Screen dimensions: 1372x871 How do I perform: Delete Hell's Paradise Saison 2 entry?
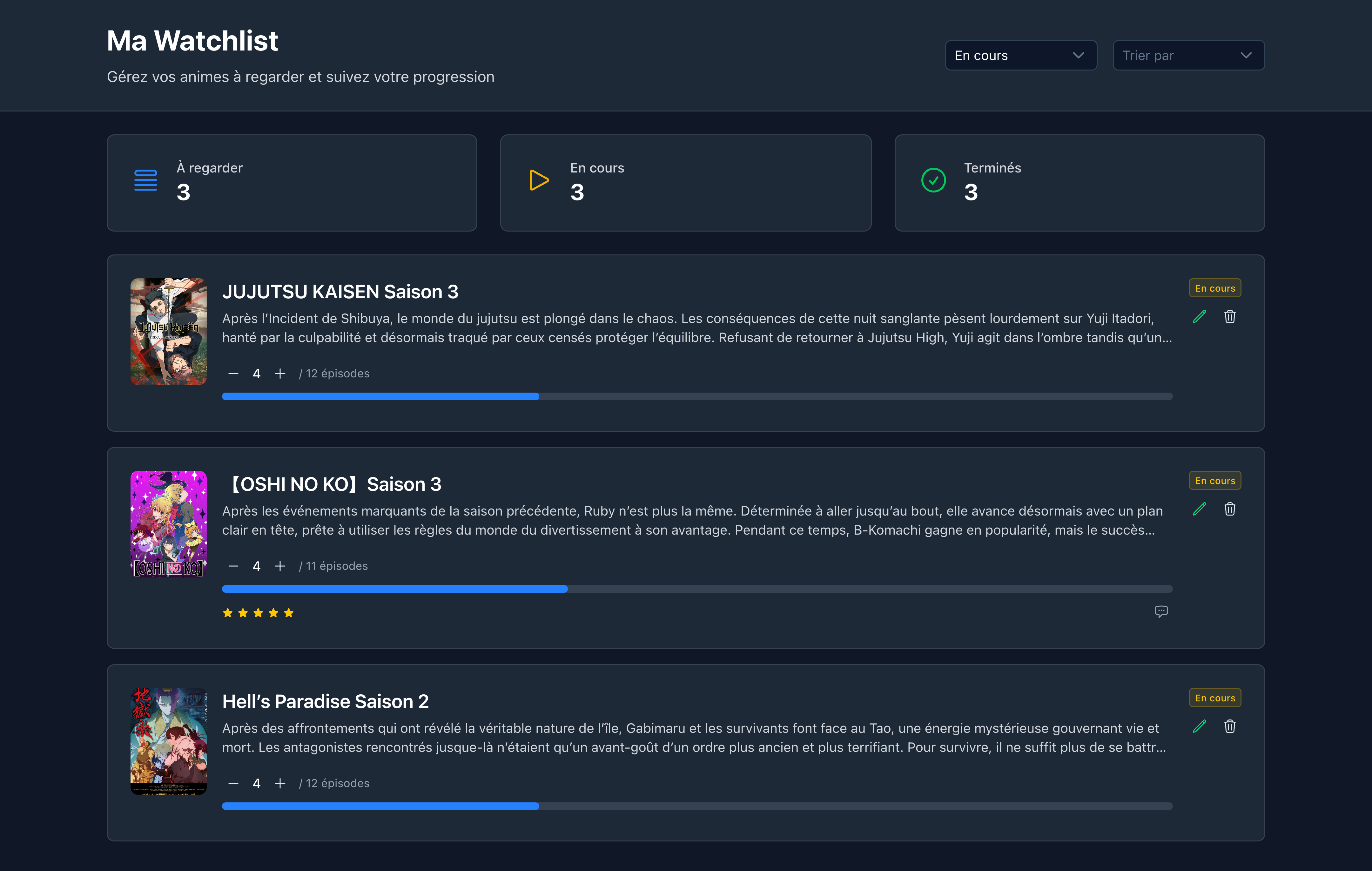1229,726
